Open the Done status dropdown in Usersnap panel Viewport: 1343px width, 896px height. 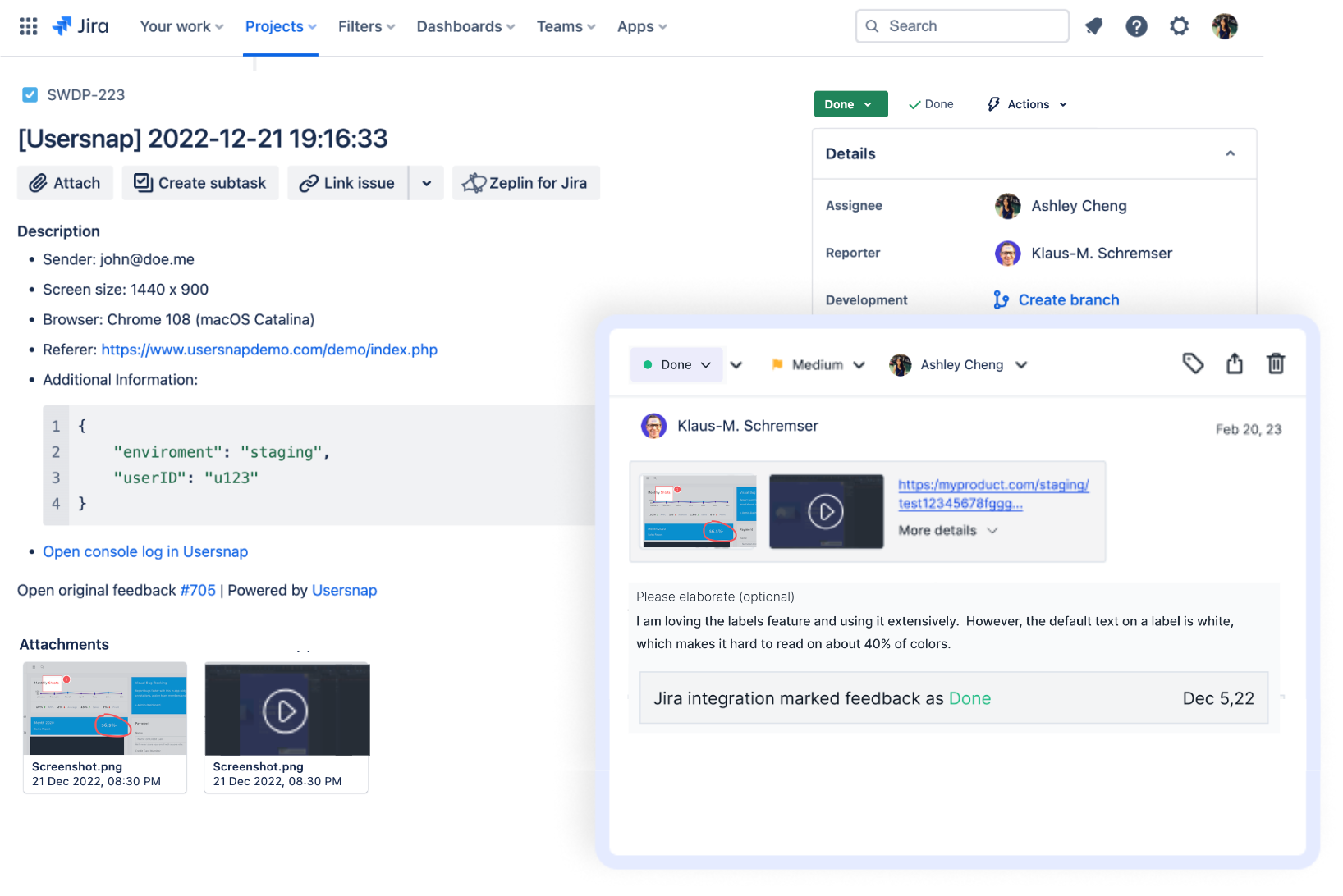click(x=676, y=364)
